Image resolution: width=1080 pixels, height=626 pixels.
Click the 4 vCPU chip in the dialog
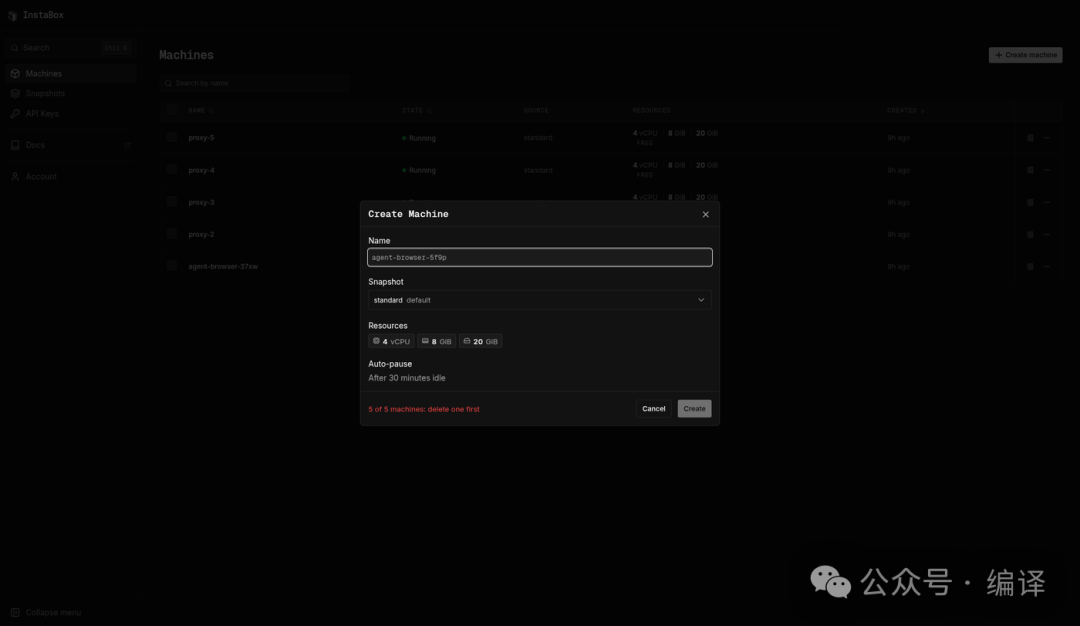pyautogui.click(x=391, y=342)
